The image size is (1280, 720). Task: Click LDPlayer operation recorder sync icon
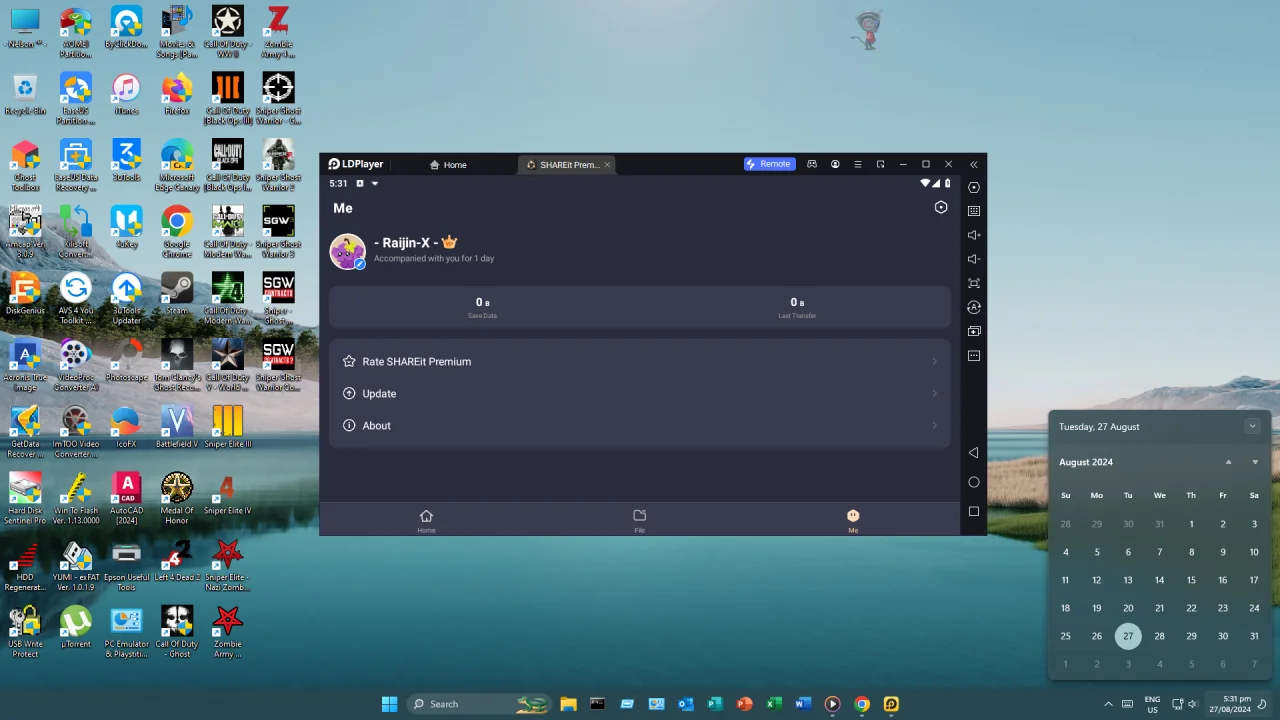[x=974, y=307]
